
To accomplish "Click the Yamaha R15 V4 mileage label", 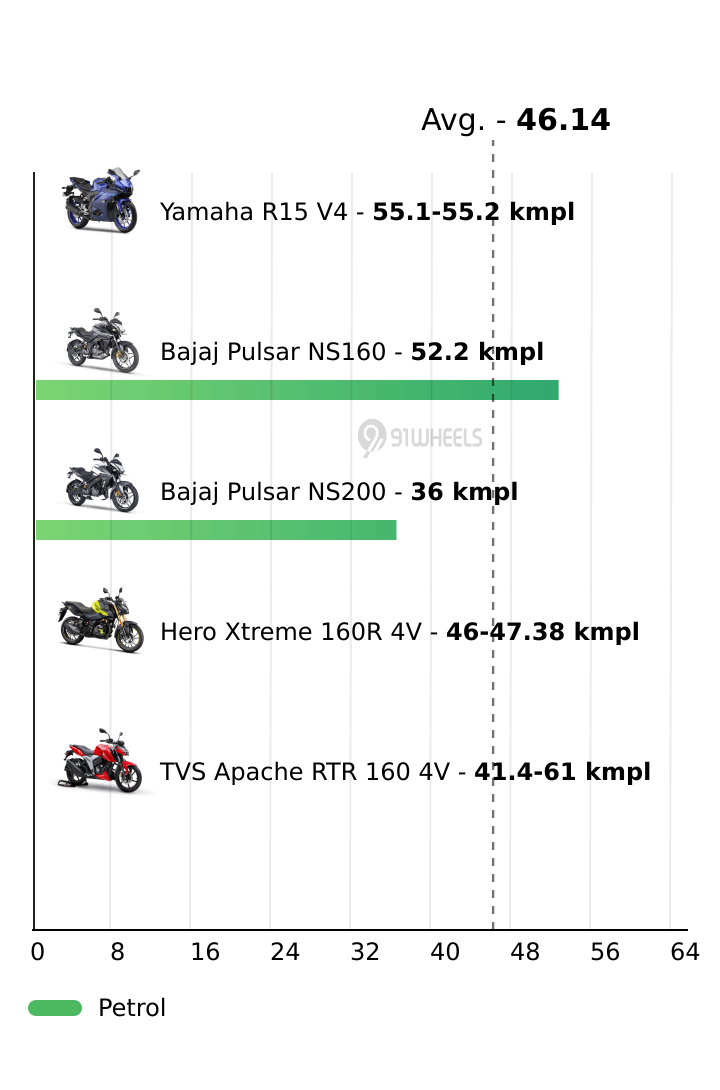I will tap(367, 212).
